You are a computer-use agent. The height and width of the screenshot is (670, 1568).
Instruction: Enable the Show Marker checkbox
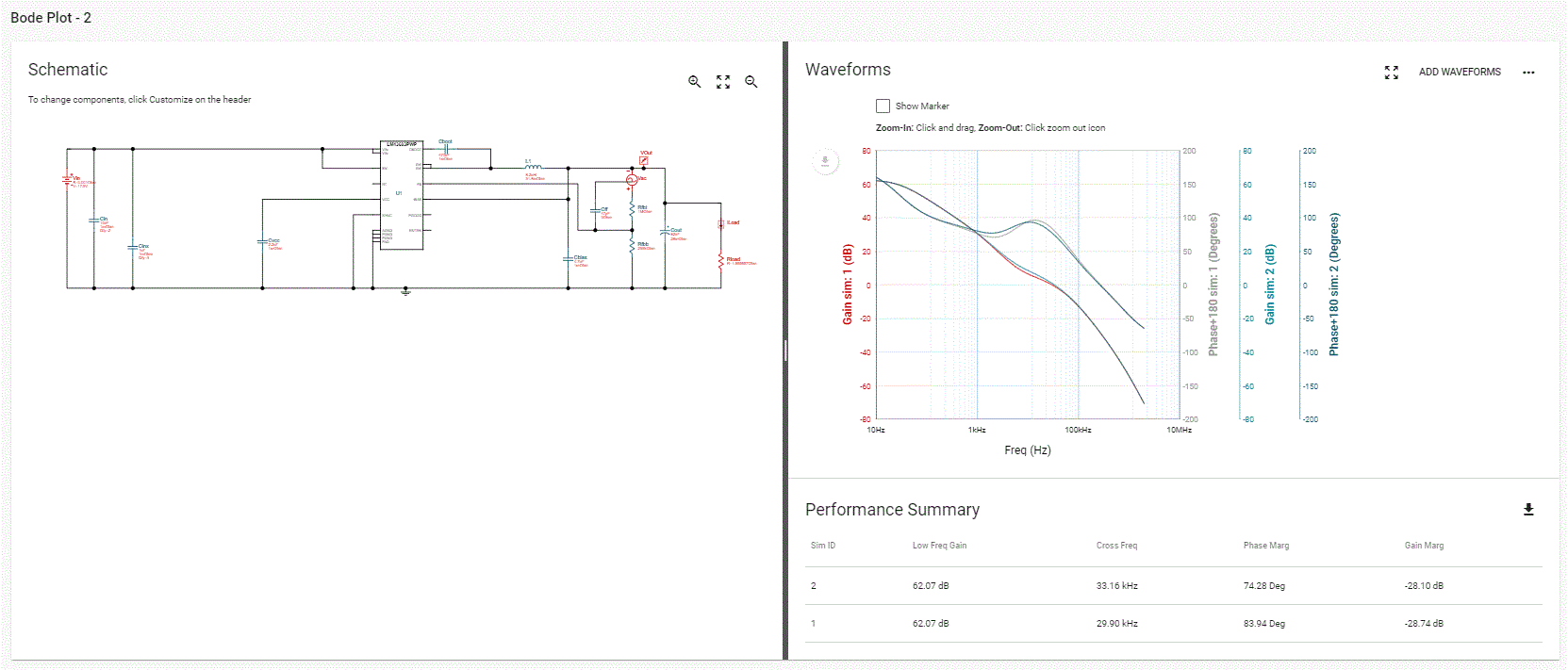[x=883, y=106]
